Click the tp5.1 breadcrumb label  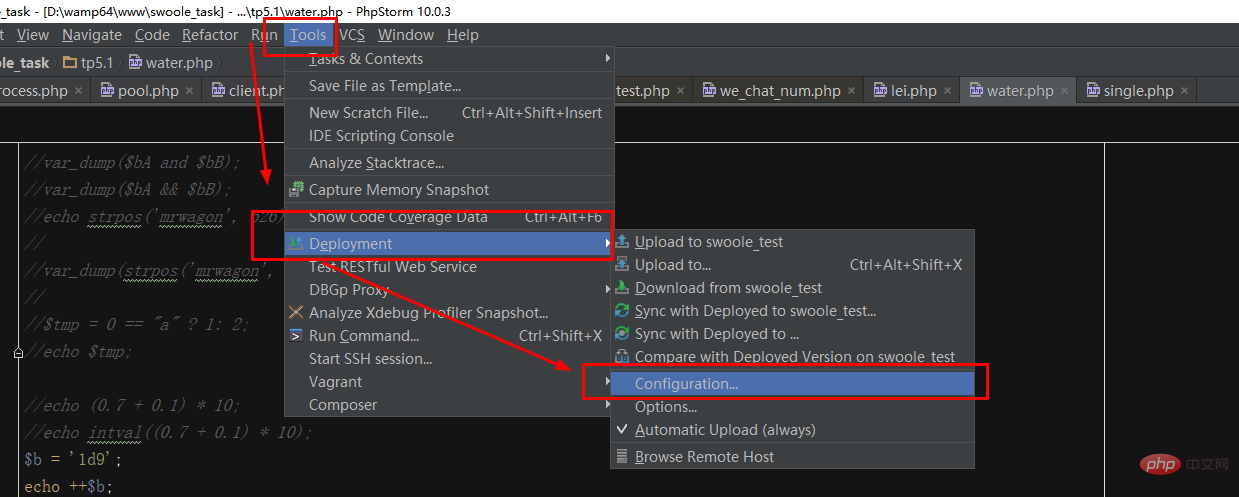click(x=97, y=63)
